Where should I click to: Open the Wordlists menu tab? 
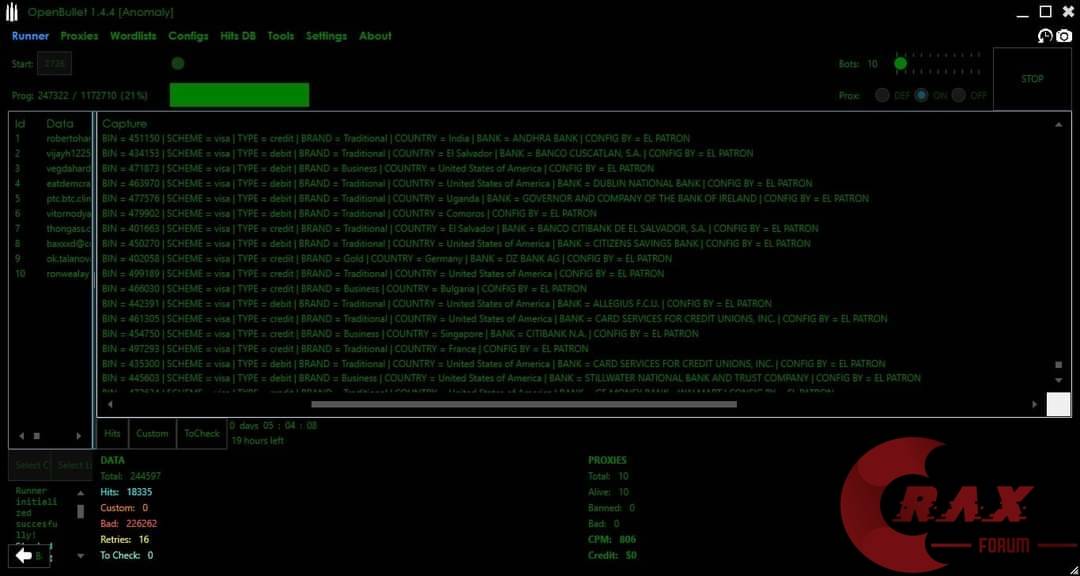click(133, 36)
